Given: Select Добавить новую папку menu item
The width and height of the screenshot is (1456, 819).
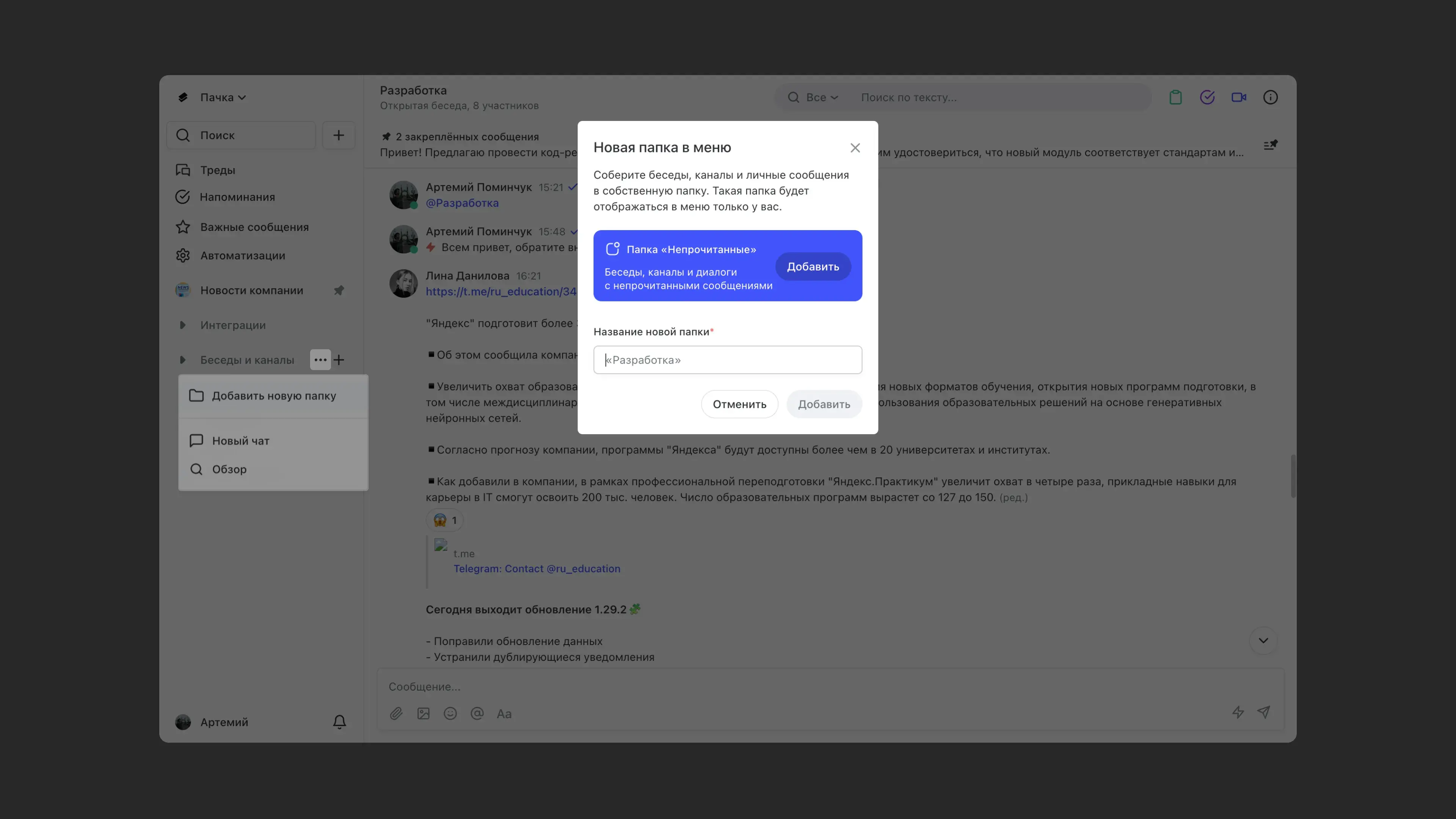Looking at the screenshot, I should (x=273, y=395).
